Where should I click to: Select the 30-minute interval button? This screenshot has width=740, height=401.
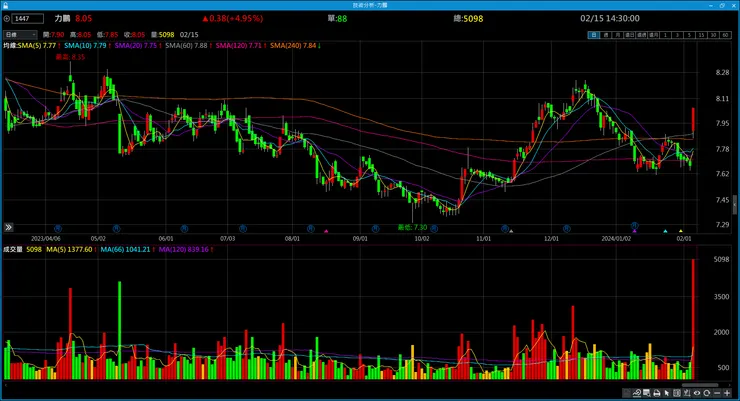(x=713, y=35)
